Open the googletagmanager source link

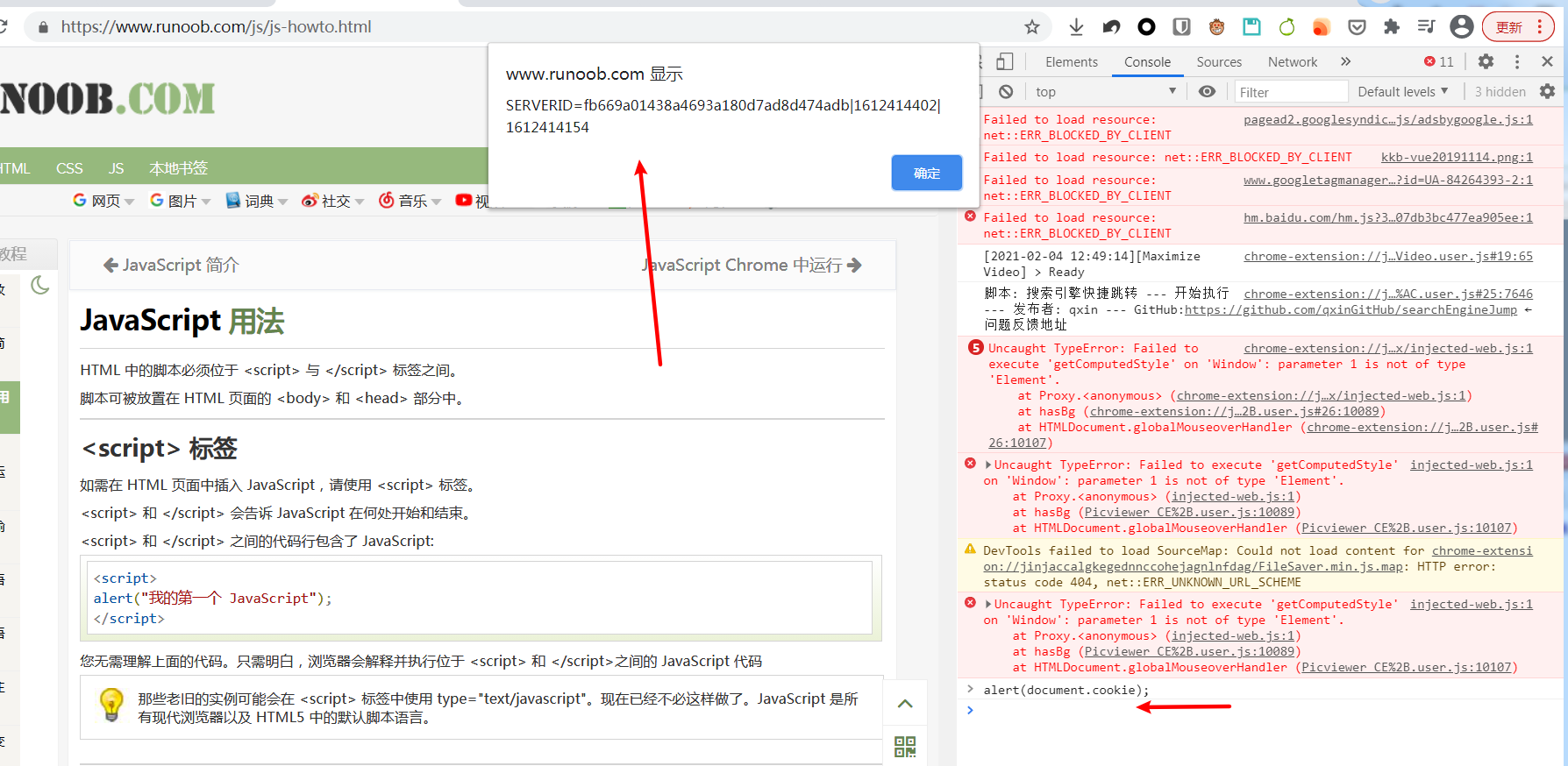click(x=1388, y=181)
